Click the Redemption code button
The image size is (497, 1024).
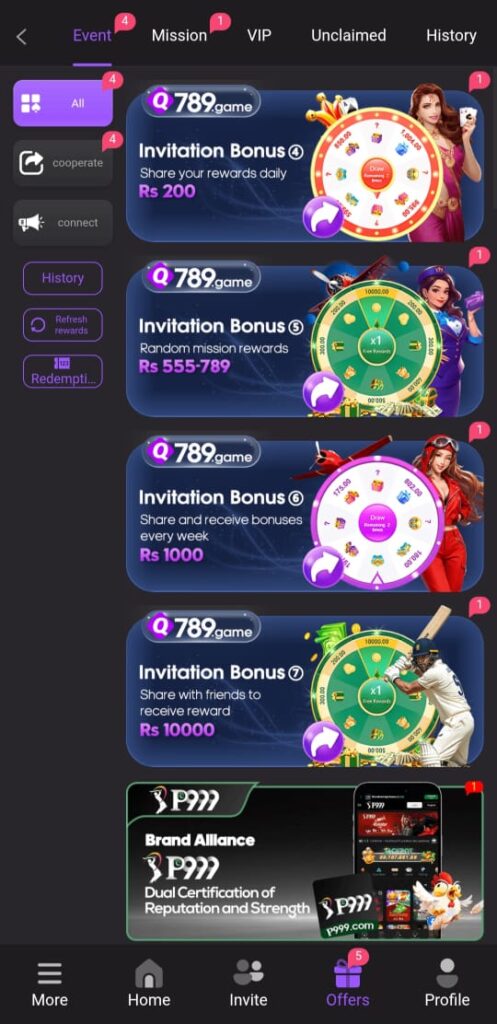tap(63, 371)
